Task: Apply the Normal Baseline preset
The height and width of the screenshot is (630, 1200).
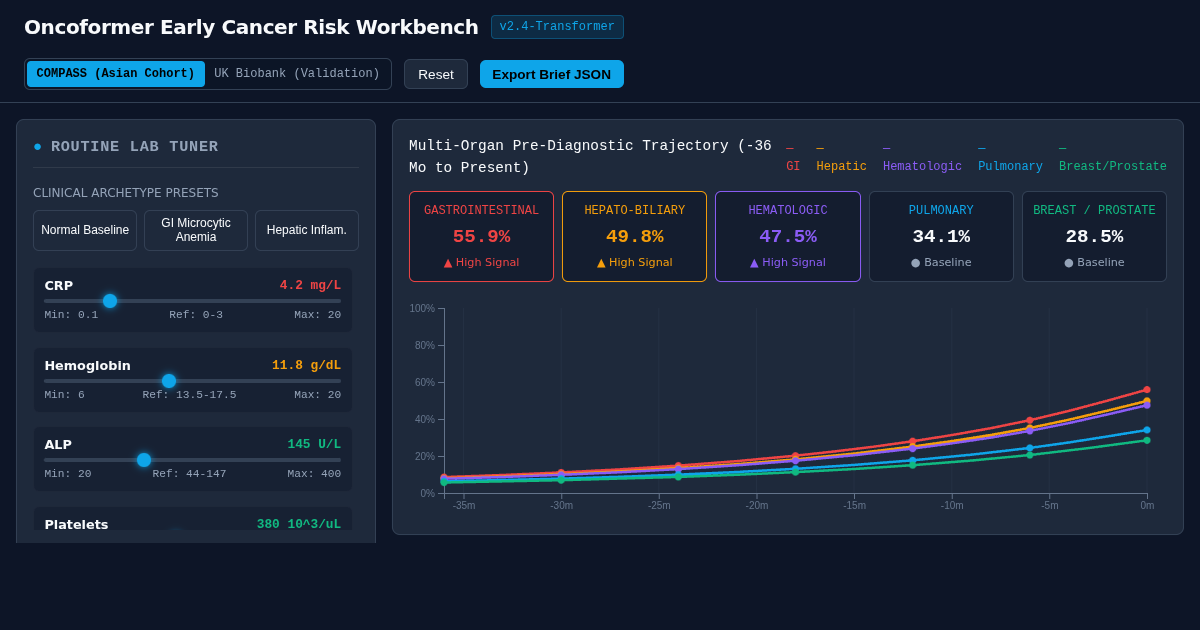Action: click(x=85, y=230)
